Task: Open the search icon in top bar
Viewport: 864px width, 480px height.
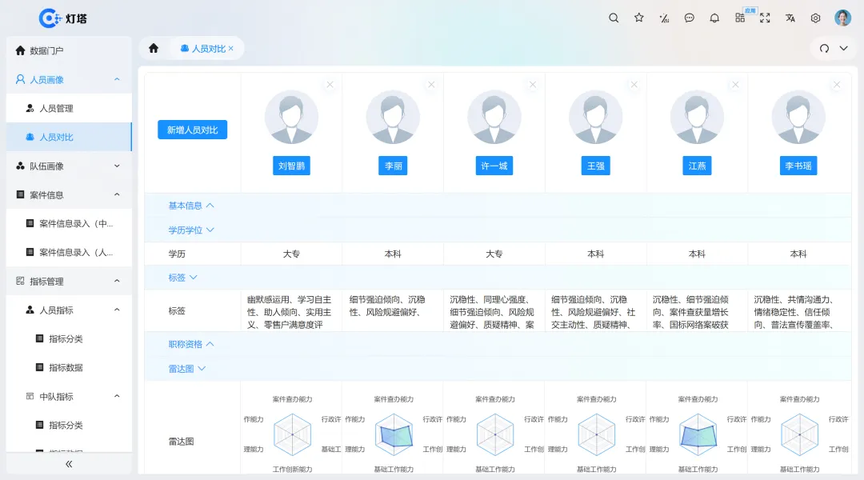Action: click(614, 18)
